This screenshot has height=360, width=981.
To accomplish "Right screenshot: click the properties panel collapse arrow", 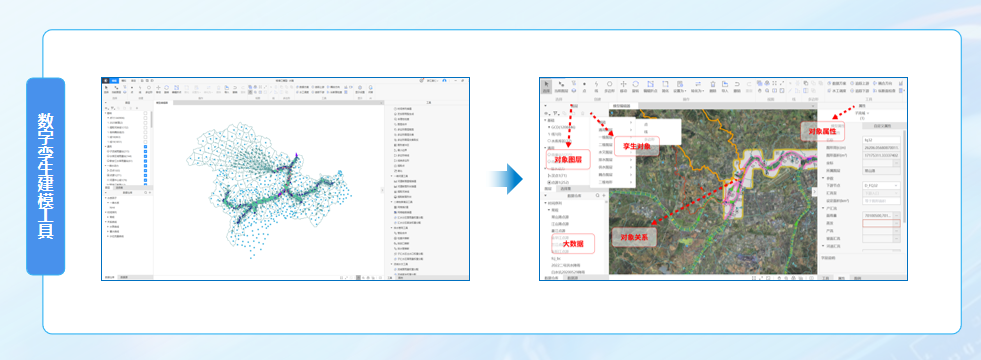I will (x=815, y=192).
